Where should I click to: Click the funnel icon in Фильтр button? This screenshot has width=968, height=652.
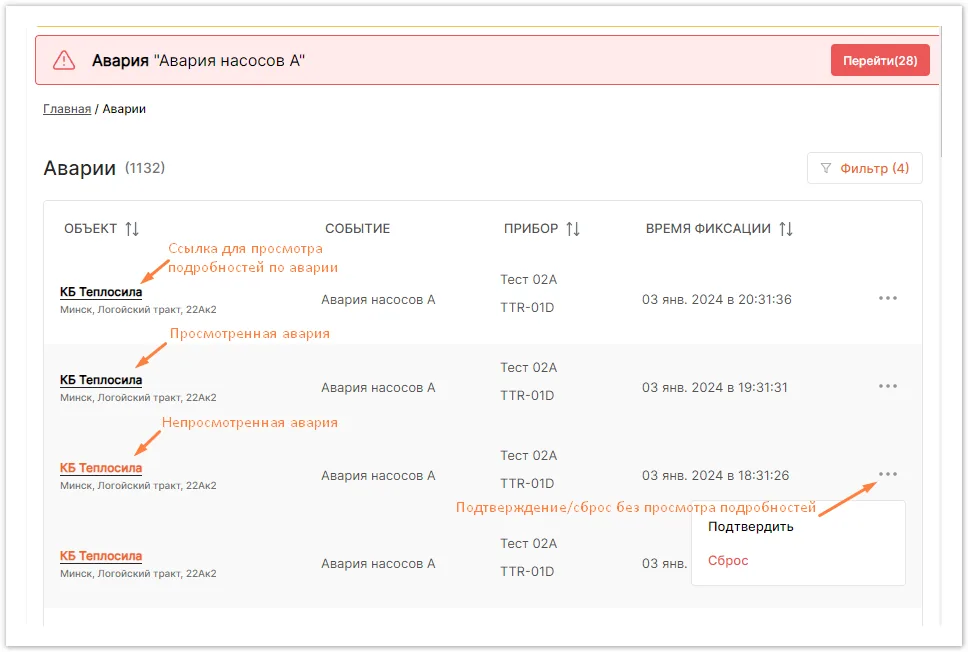[x=825, y=168]
